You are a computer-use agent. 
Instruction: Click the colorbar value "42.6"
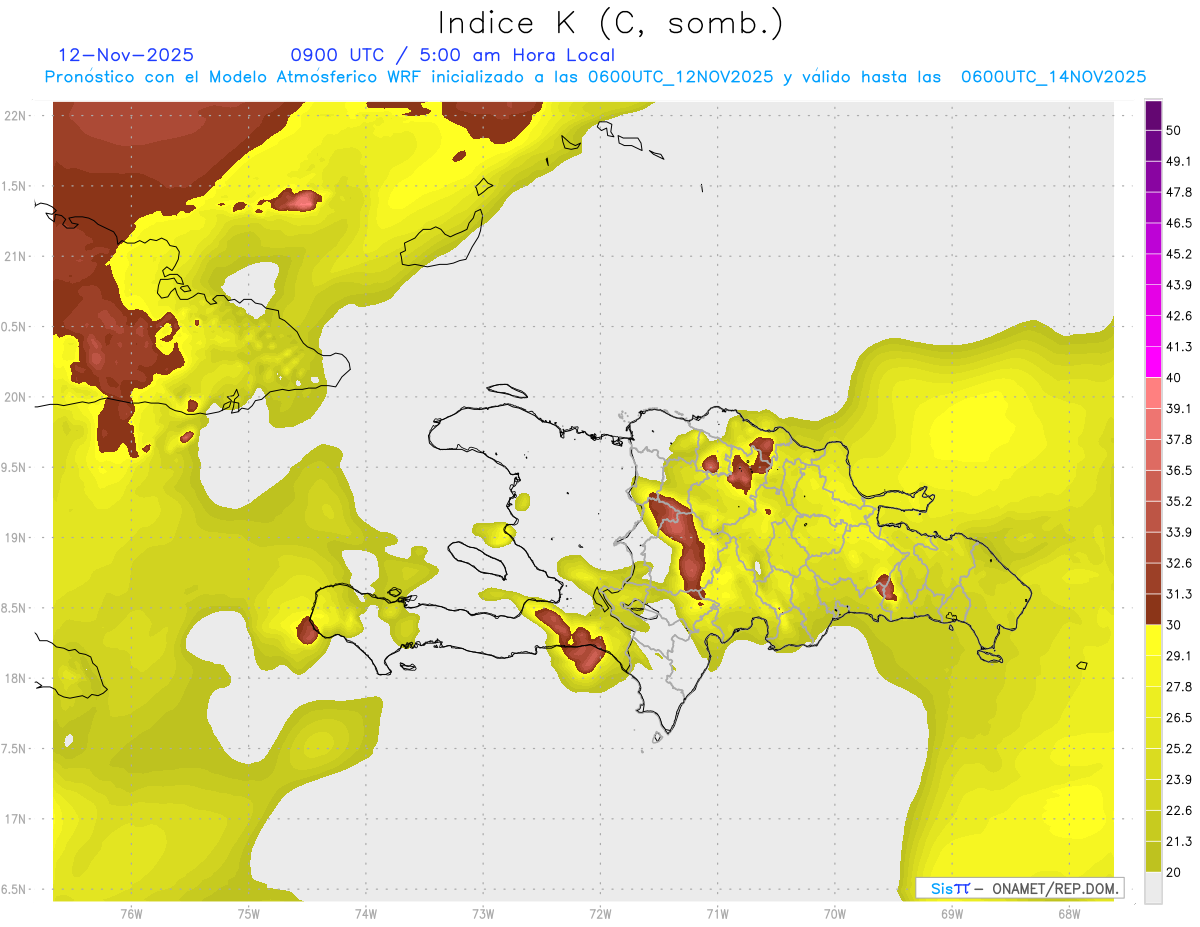click(x=1179, y=316)
